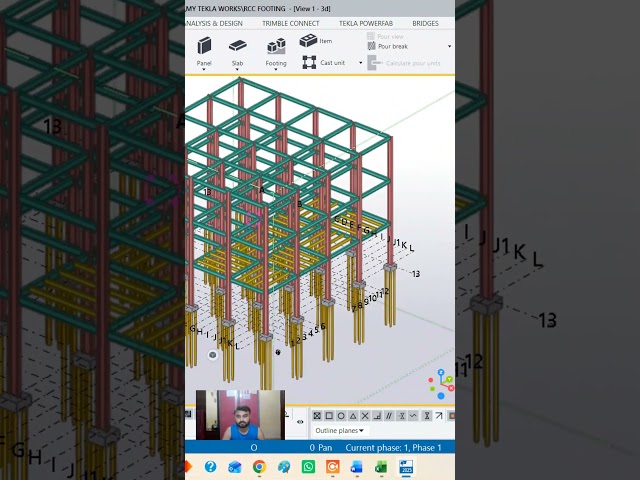Click the XYZ axis orientation gizmo
Screen dimensions: 640x480
(441, 384)
